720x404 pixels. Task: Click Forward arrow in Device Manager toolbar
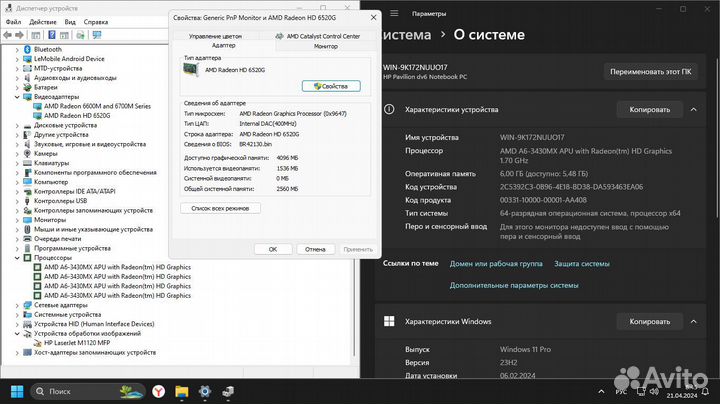coord(19,35)
